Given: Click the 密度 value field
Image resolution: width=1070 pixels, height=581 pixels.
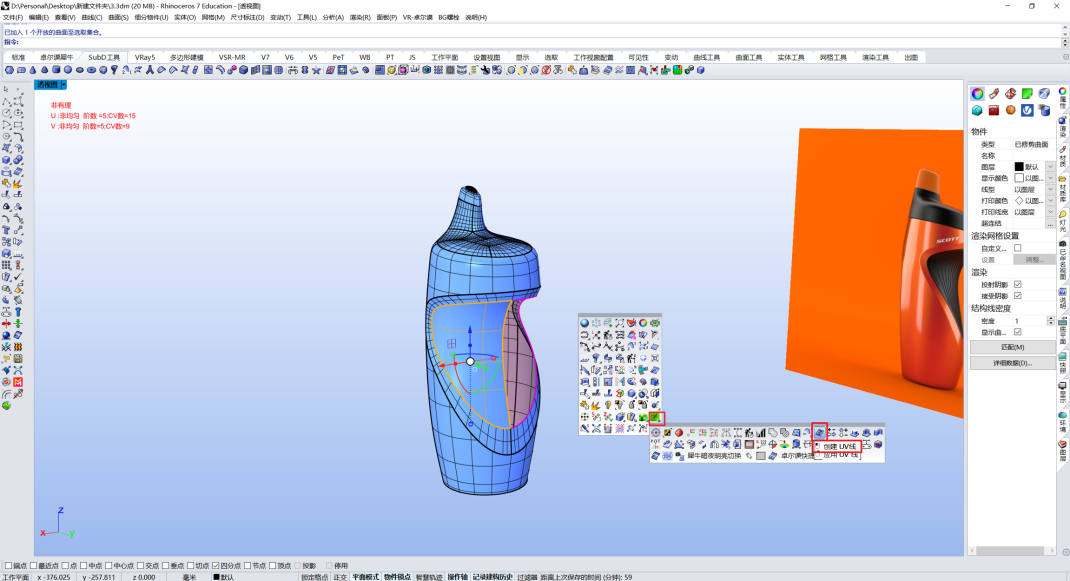Looking at the screenshot, I should (x=1029, y=320).
